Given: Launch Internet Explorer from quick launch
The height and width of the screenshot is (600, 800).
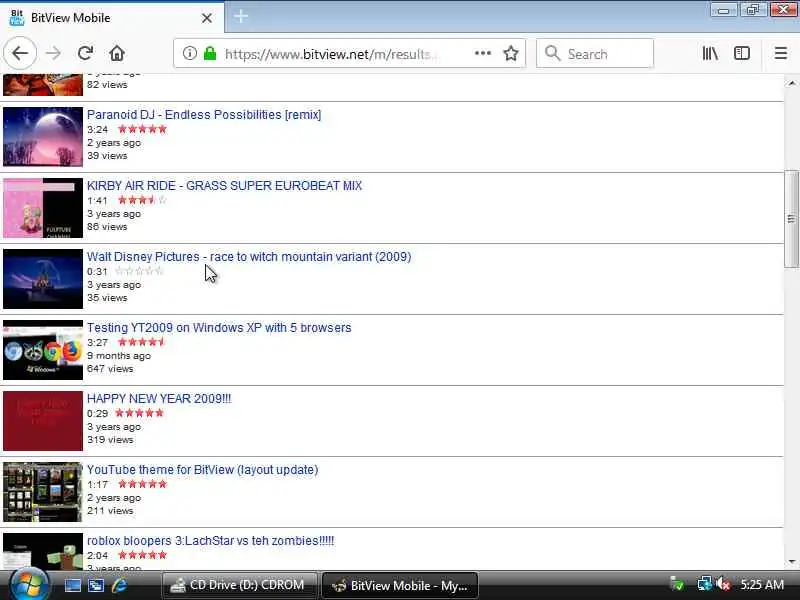Looking at the screenshot, I should pos(119,585).
